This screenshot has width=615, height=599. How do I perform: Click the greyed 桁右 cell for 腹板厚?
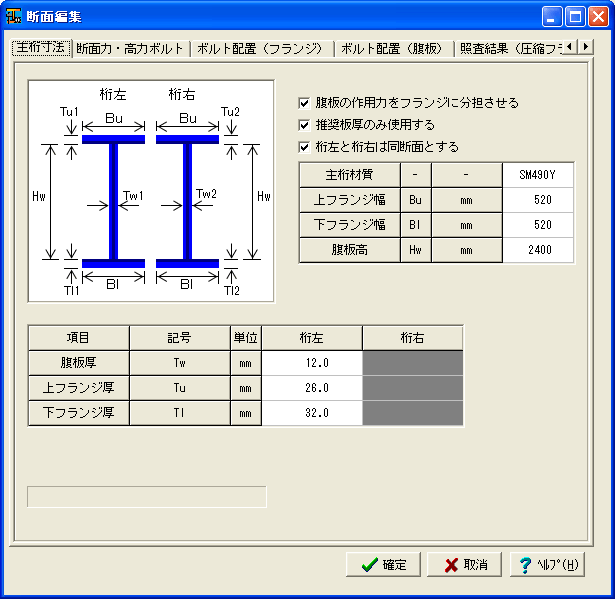[x=413, y=363]
